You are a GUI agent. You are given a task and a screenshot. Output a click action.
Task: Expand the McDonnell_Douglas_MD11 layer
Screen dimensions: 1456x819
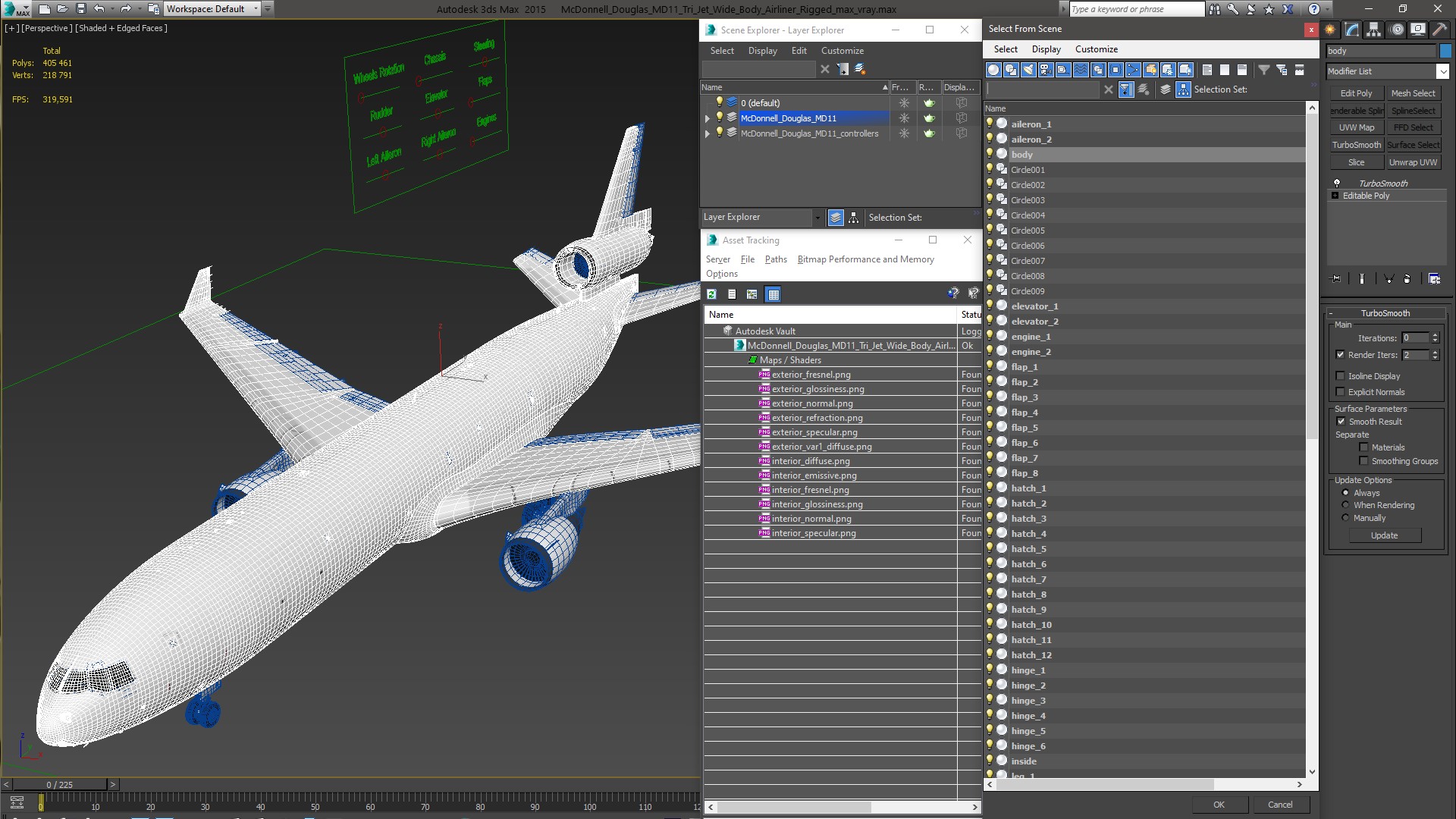point(708,118)
